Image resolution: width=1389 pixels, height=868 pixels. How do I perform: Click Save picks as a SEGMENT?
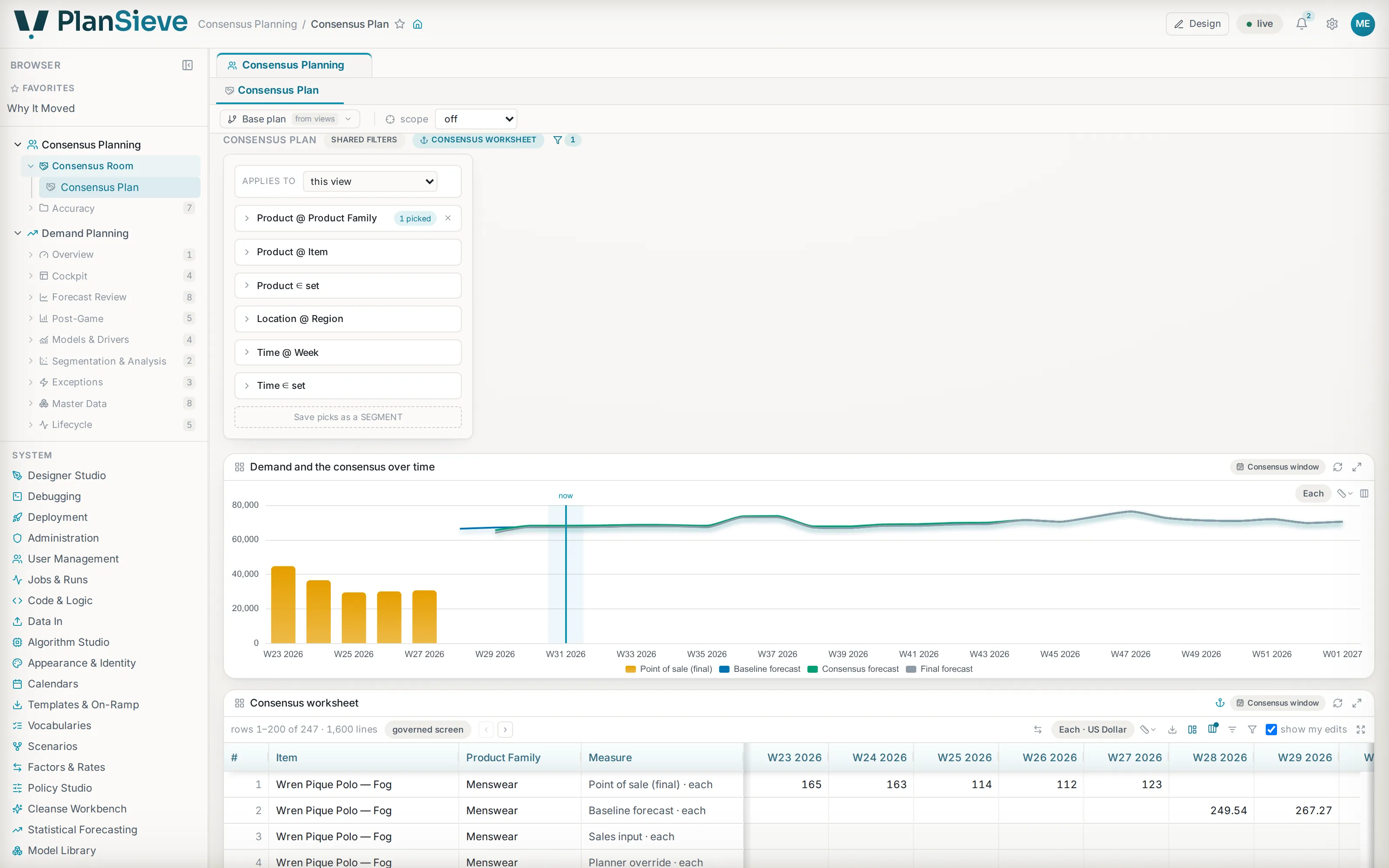(x=348, y=418)
